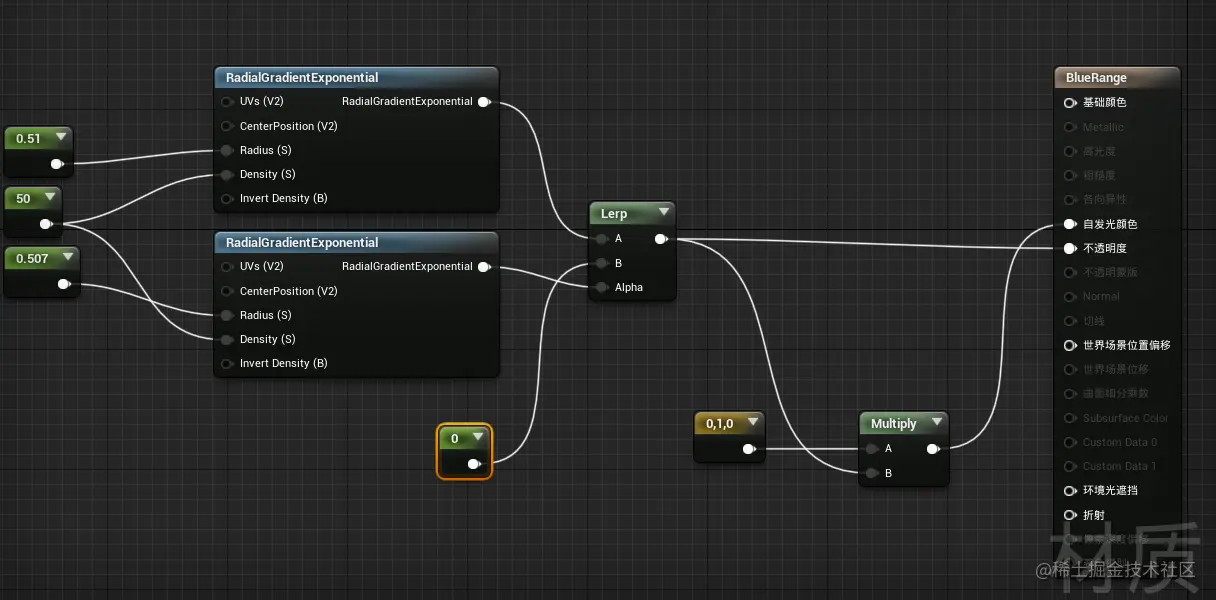
Task: Click UVs (V2) pin on gradient node feeding Lerp Alpha
Action: pos(227,267)
